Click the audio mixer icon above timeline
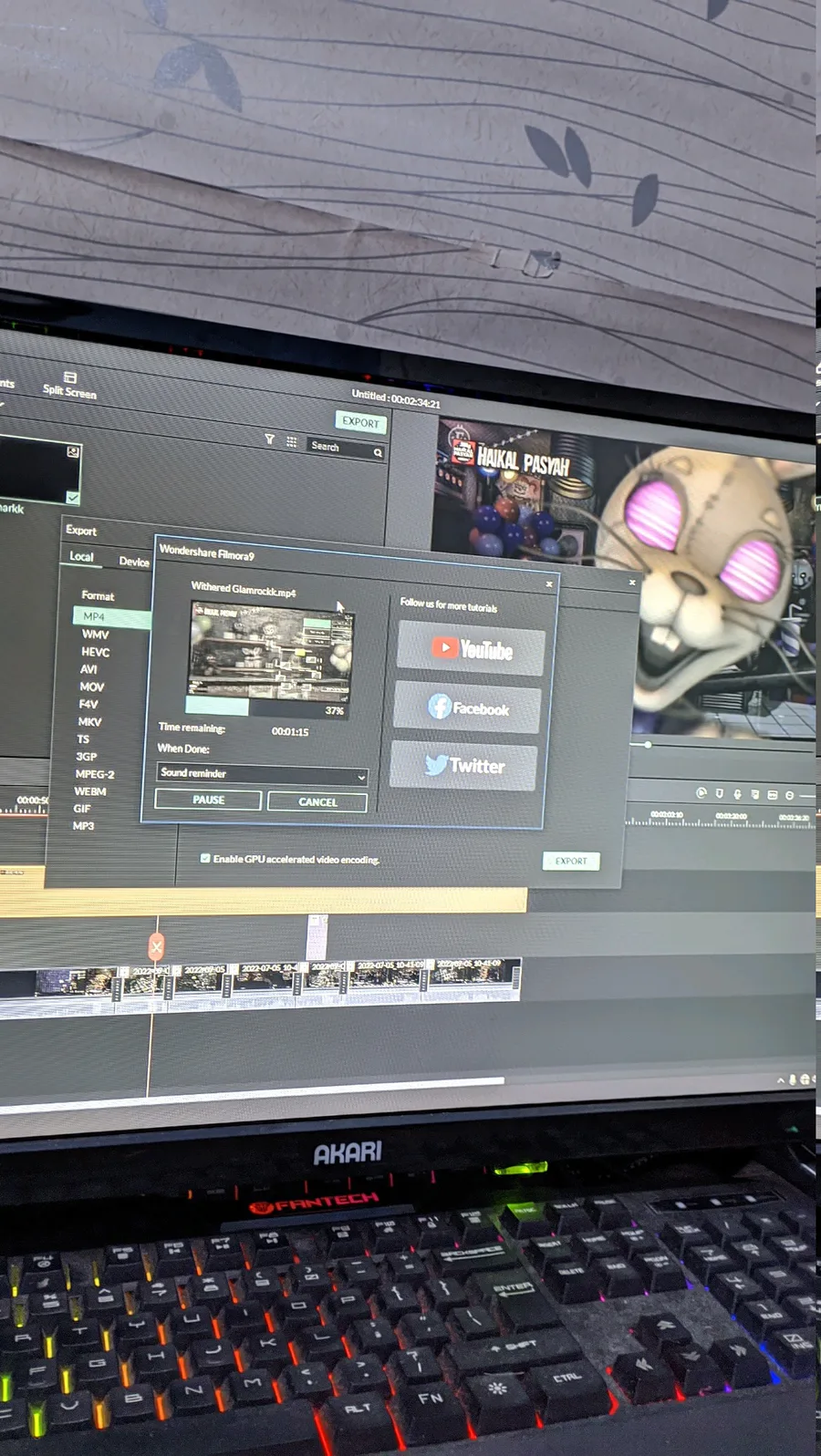The image size is (821, 1456). click(x=754, y=794)
